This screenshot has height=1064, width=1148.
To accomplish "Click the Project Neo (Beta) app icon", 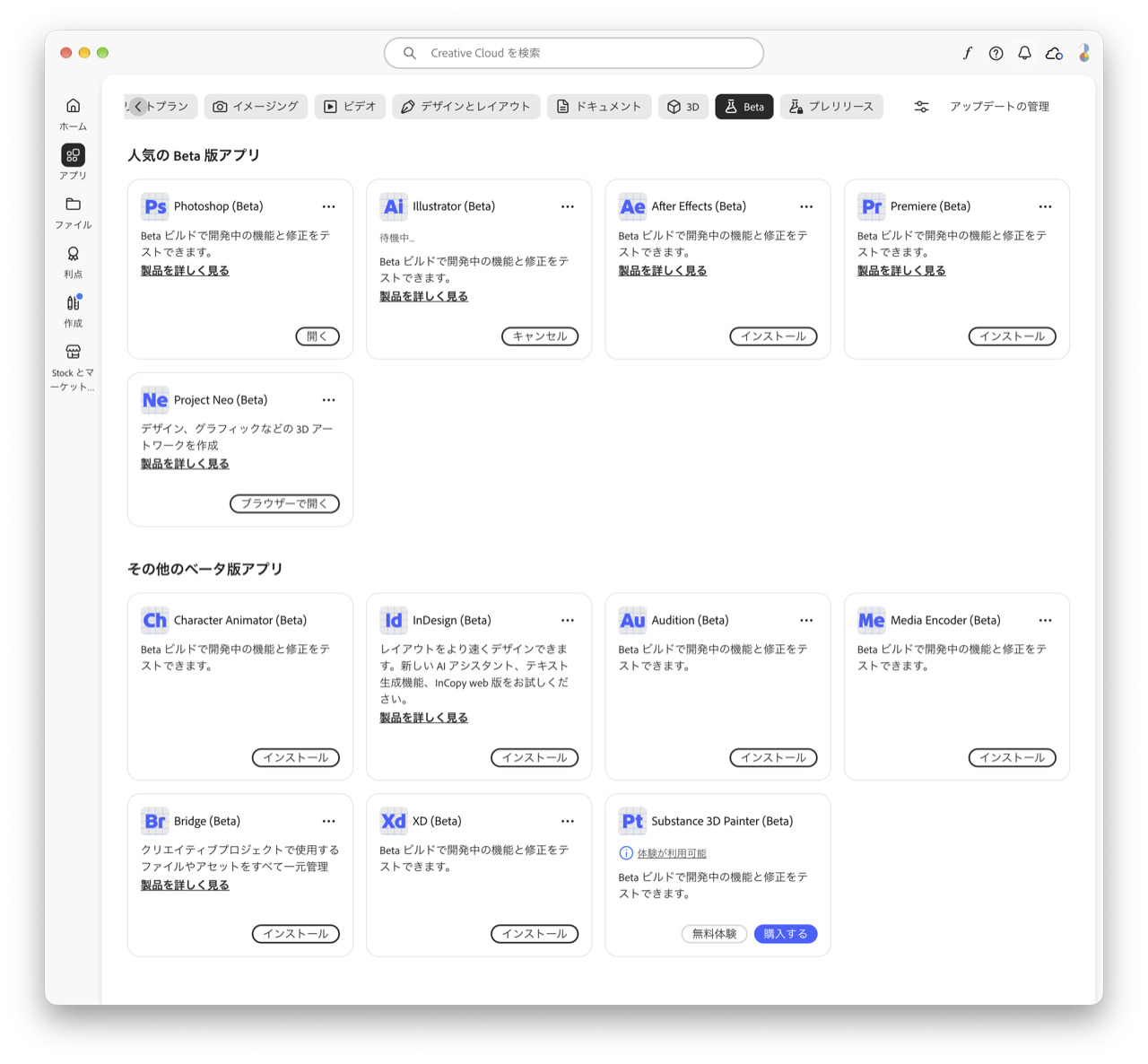I will (x=155, y=400).
